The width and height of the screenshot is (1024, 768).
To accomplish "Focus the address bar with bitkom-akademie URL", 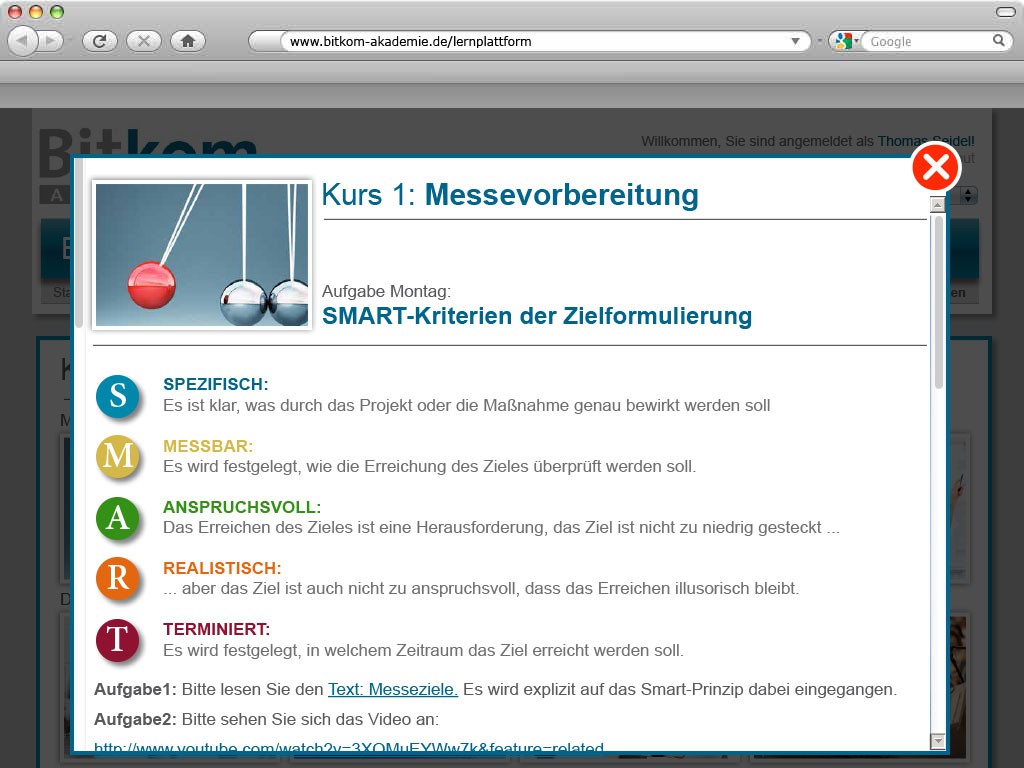I will 530,42.
